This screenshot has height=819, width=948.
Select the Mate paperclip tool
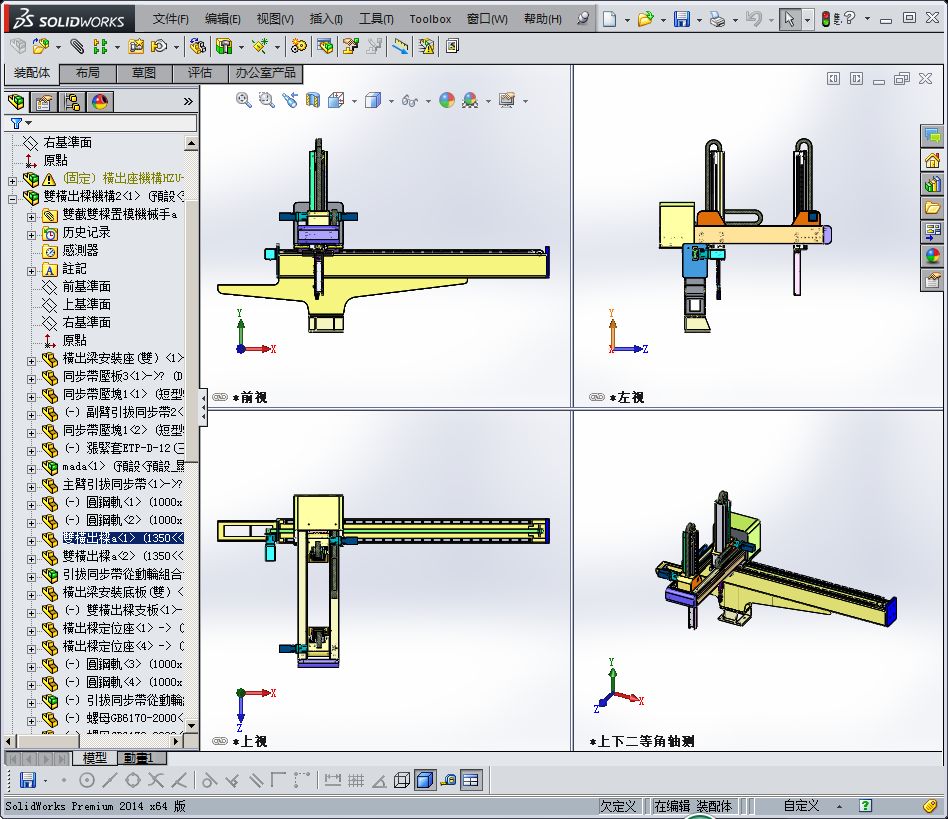[x=77, y=46]
